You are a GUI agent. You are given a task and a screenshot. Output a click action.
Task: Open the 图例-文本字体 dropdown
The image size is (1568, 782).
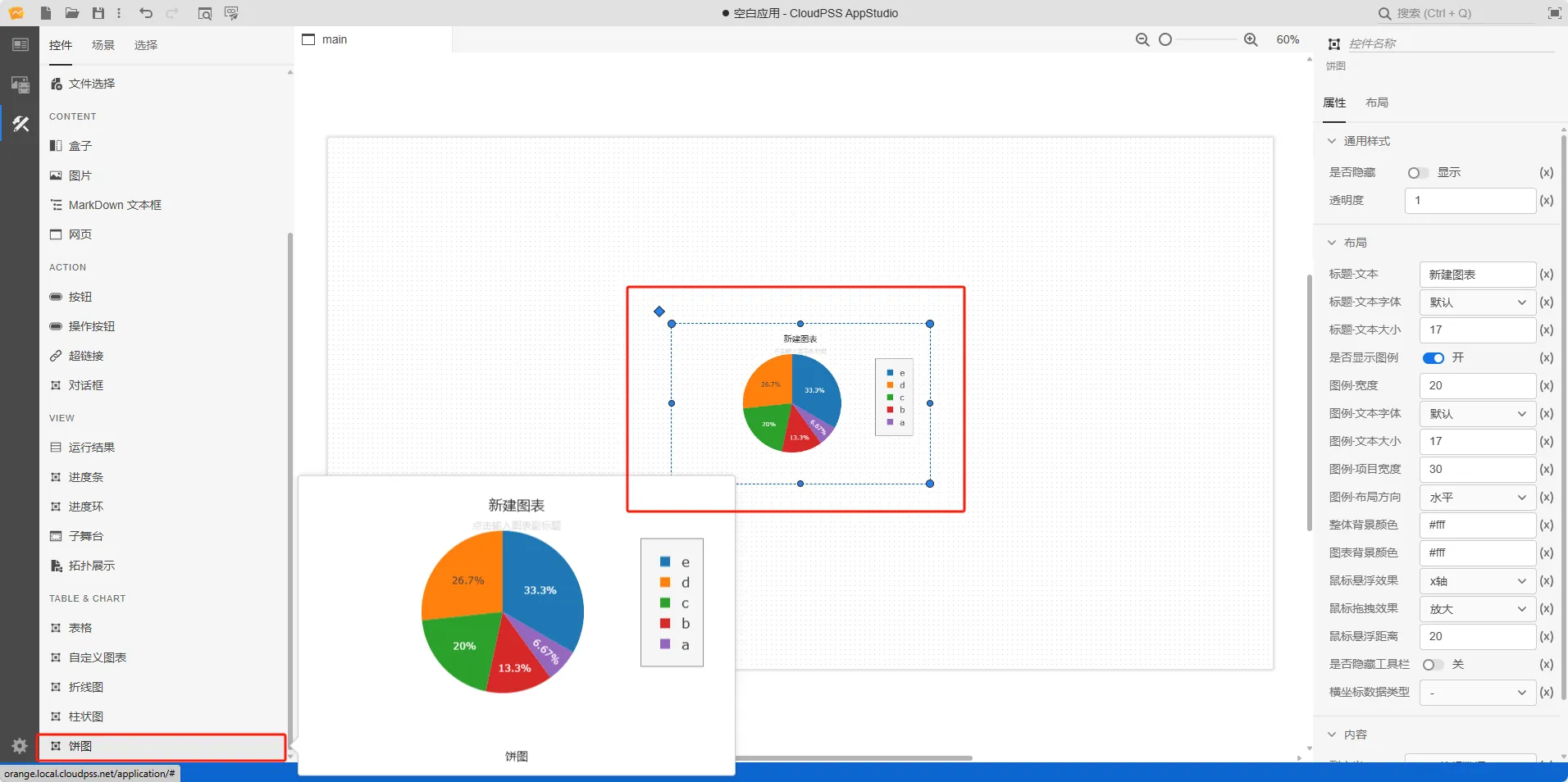point(1478,414)
